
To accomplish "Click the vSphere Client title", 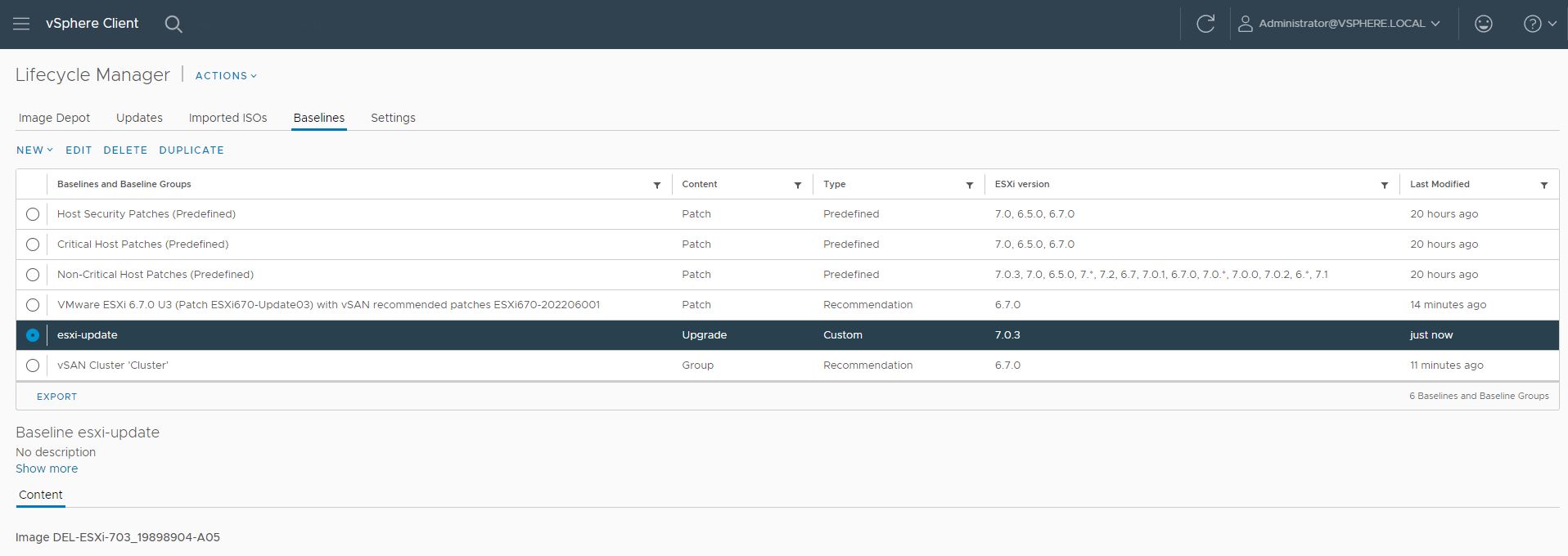I will (92, 24).
